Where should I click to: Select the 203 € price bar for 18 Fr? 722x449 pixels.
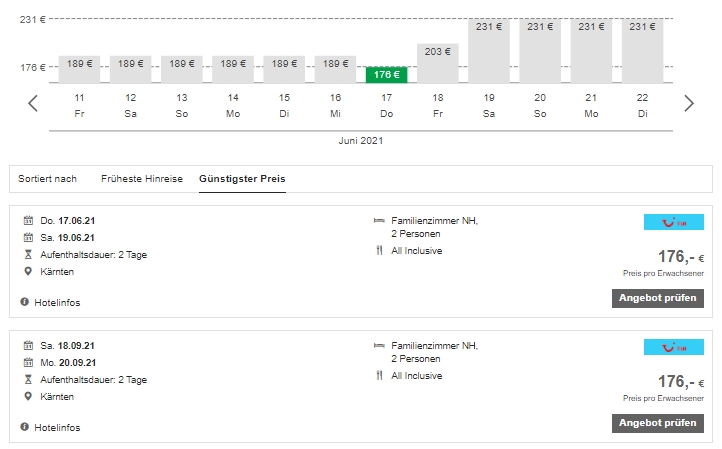pyautogui.click(x=437, y=63)
